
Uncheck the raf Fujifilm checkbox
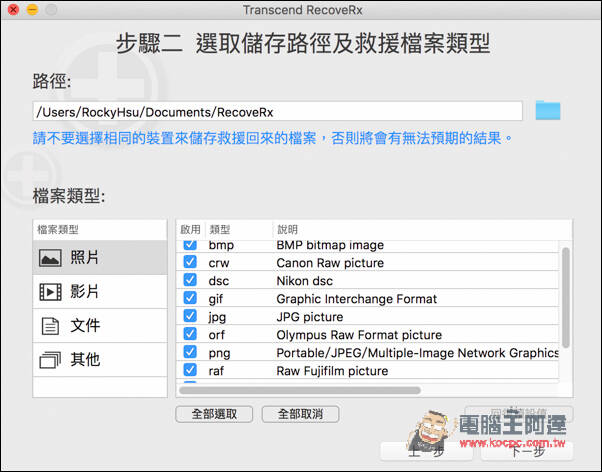click(190, 370)
